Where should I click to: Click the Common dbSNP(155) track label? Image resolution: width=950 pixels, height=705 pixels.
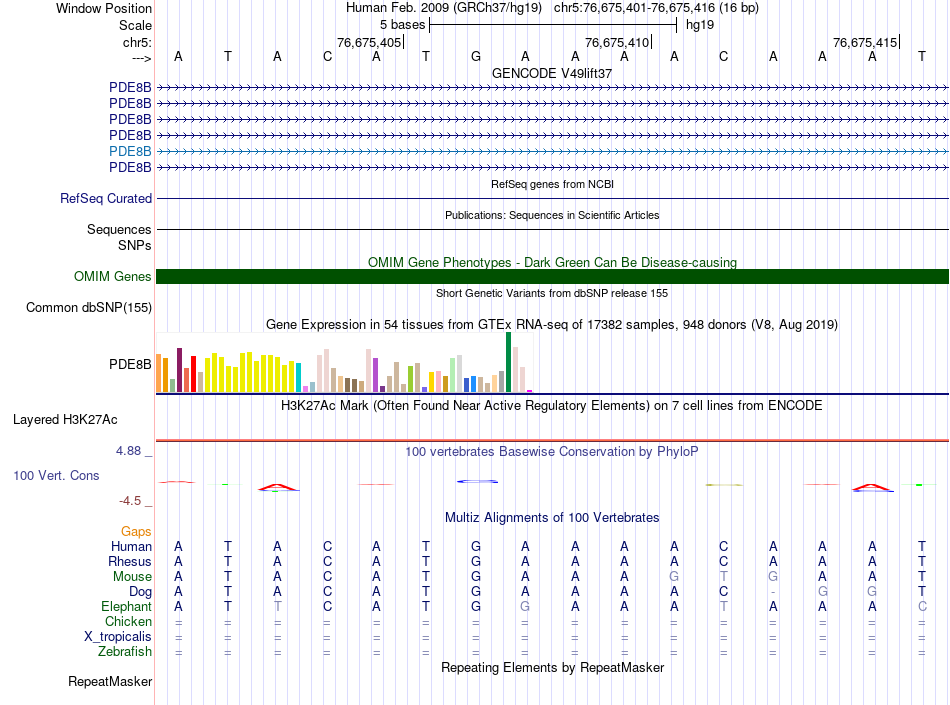point(89,308)
